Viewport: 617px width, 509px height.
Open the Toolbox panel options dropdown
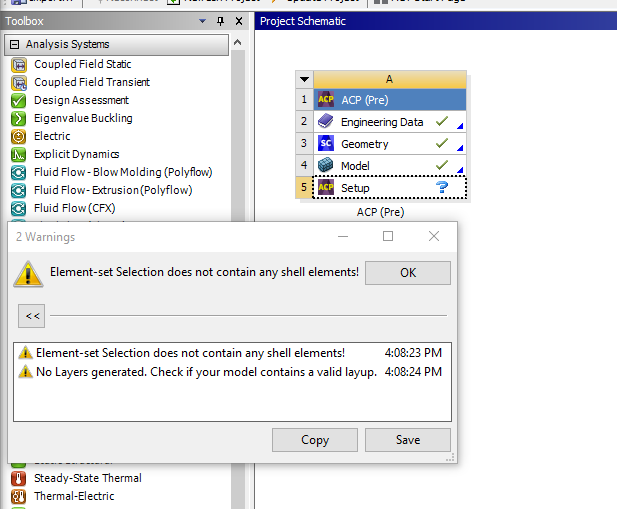click(202, 21)
